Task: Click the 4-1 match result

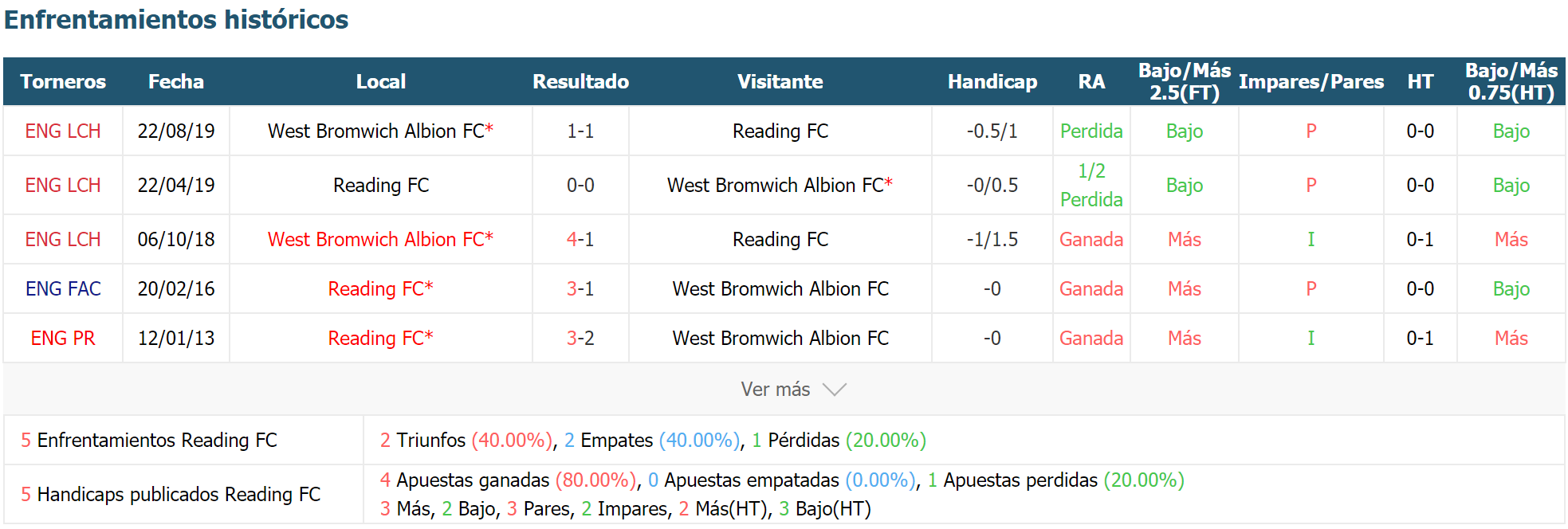Action: tap(580, 240)
